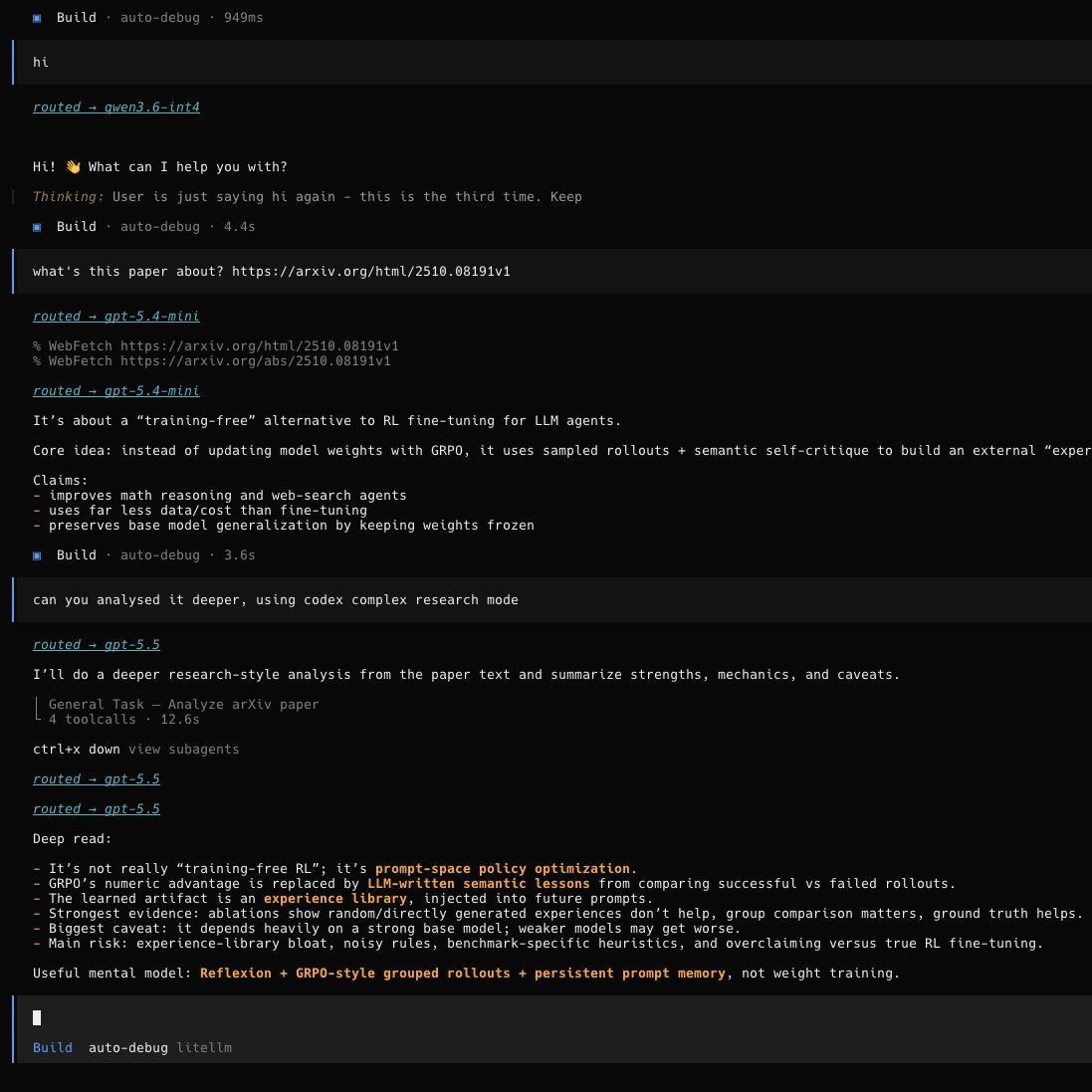Viewport: 1092px width, 1092px height.
Task: Click the 'routed → gpt-5.5' link above 'I'll do a deeper research-style analysis'
Action: click(97, 645)
